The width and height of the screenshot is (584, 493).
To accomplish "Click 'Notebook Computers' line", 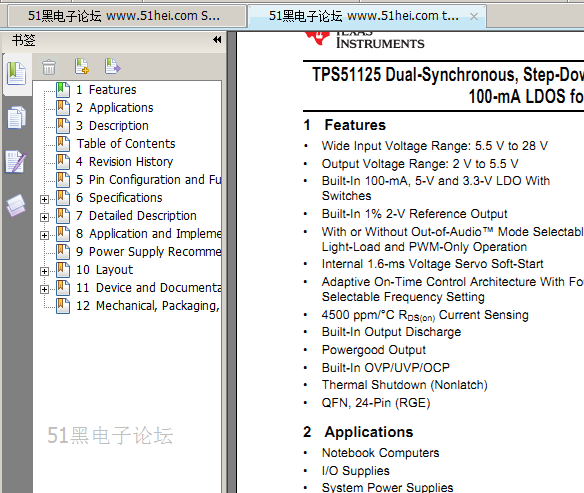I will click(381, 453).
